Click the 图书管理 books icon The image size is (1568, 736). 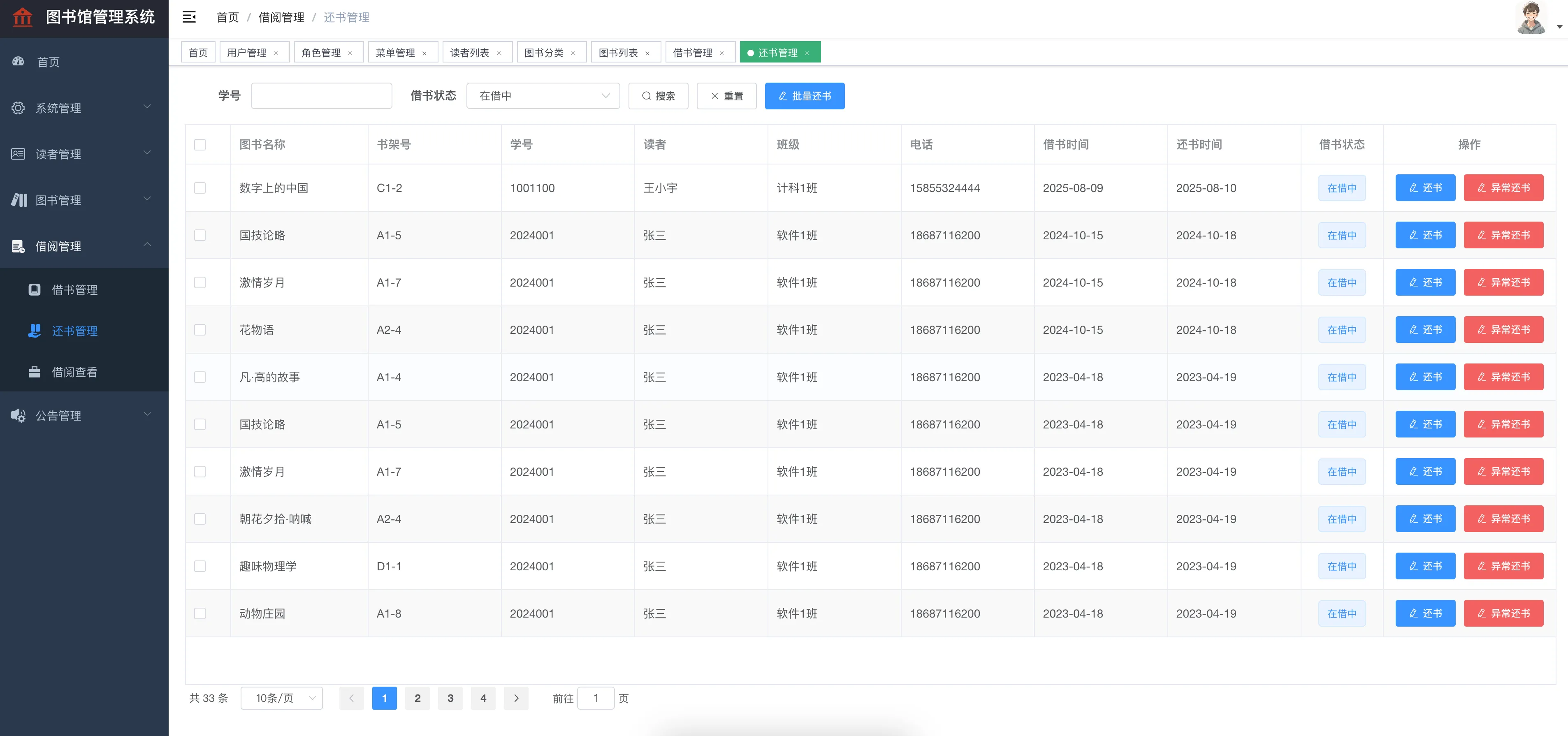(x=19, y=200)
